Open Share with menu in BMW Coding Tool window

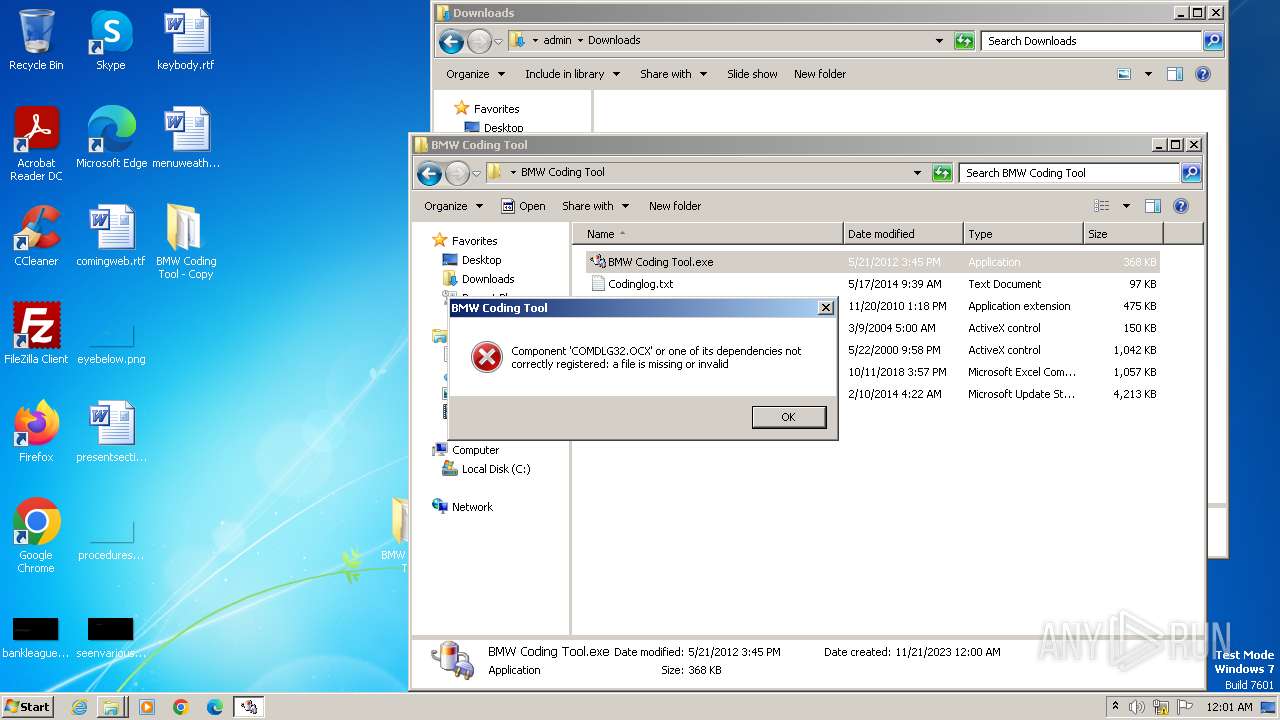tap(596, 206)
